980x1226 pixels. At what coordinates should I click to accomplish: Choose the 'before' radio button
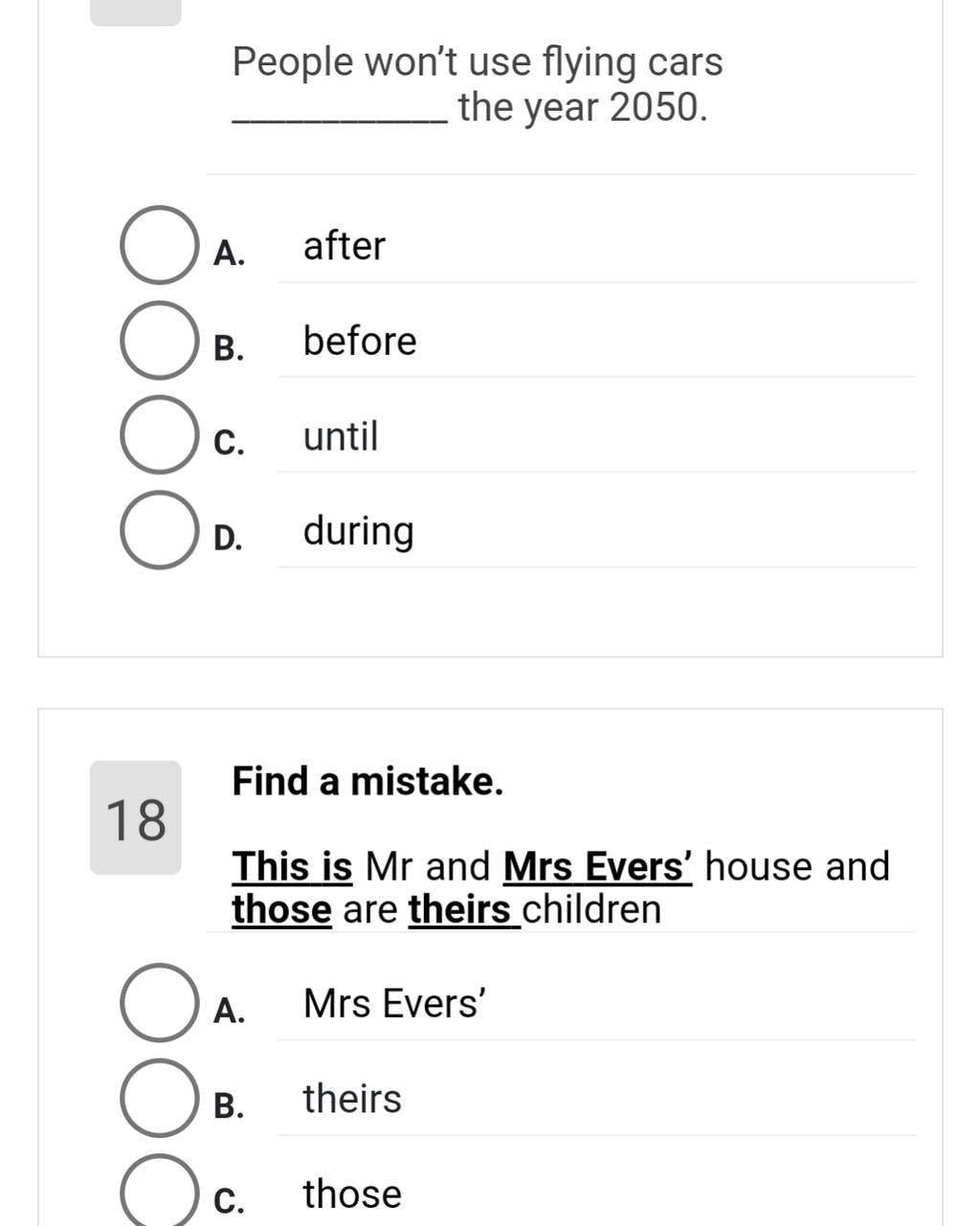[158, 340]
